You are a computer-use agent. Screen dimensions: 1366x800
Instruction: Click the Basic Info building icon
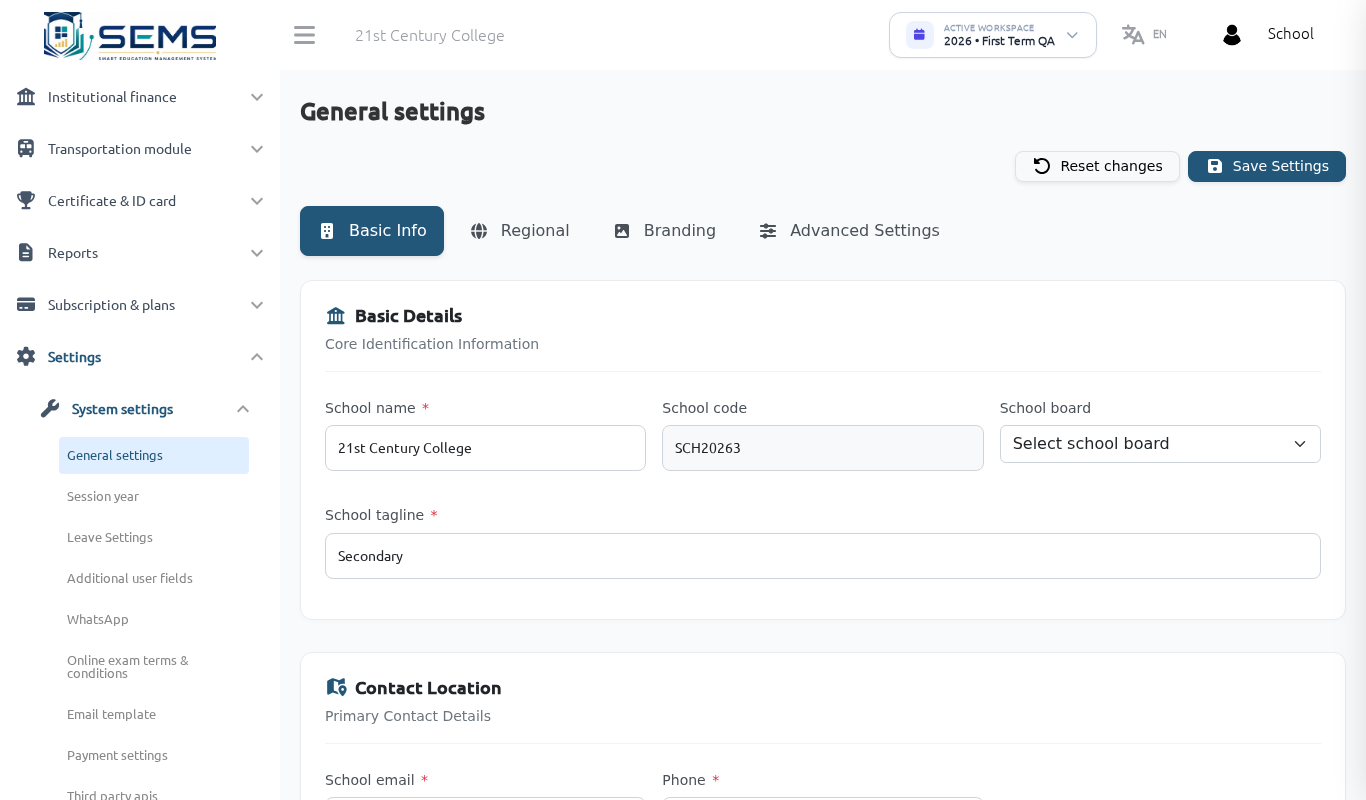click(x=327, y=231)
